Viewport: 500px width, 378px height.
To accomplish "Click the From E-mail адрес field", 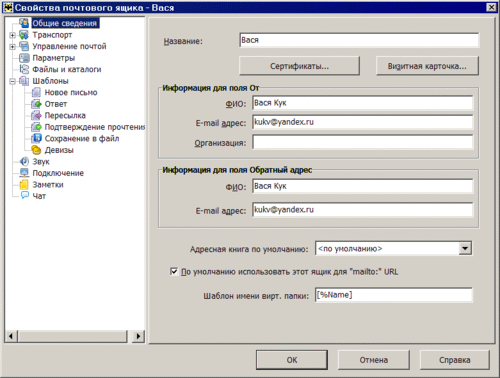I will tap(362, 122).
